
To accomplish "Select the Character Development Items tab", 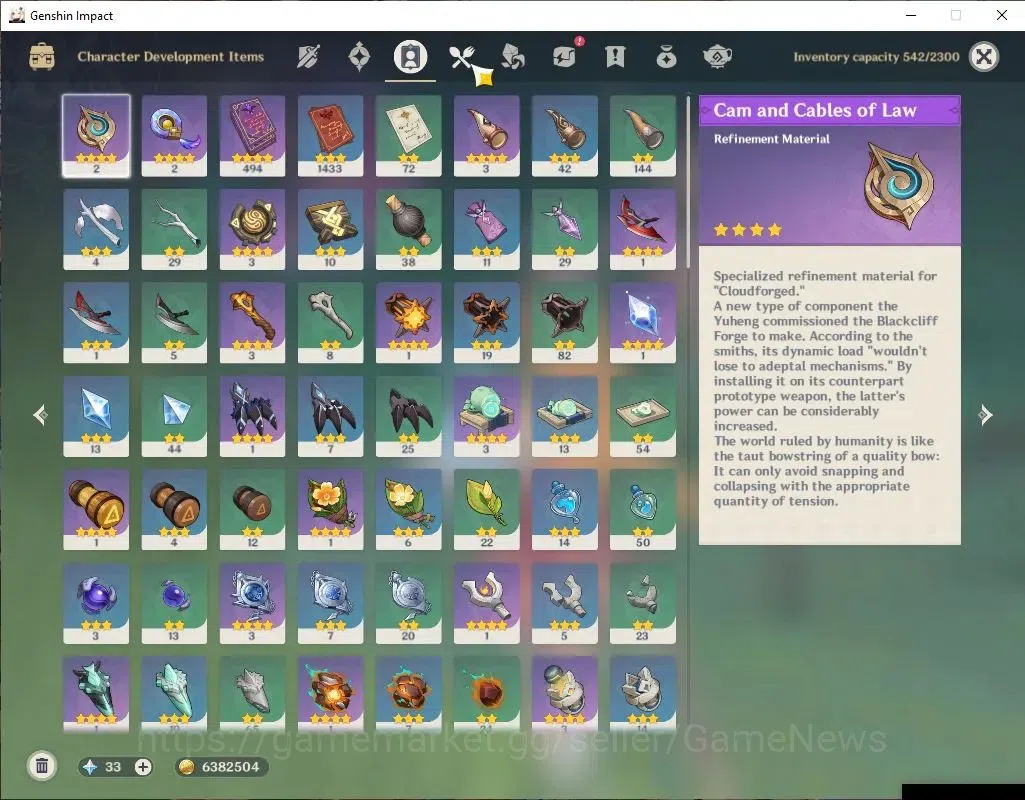I will tap(410, 57).
